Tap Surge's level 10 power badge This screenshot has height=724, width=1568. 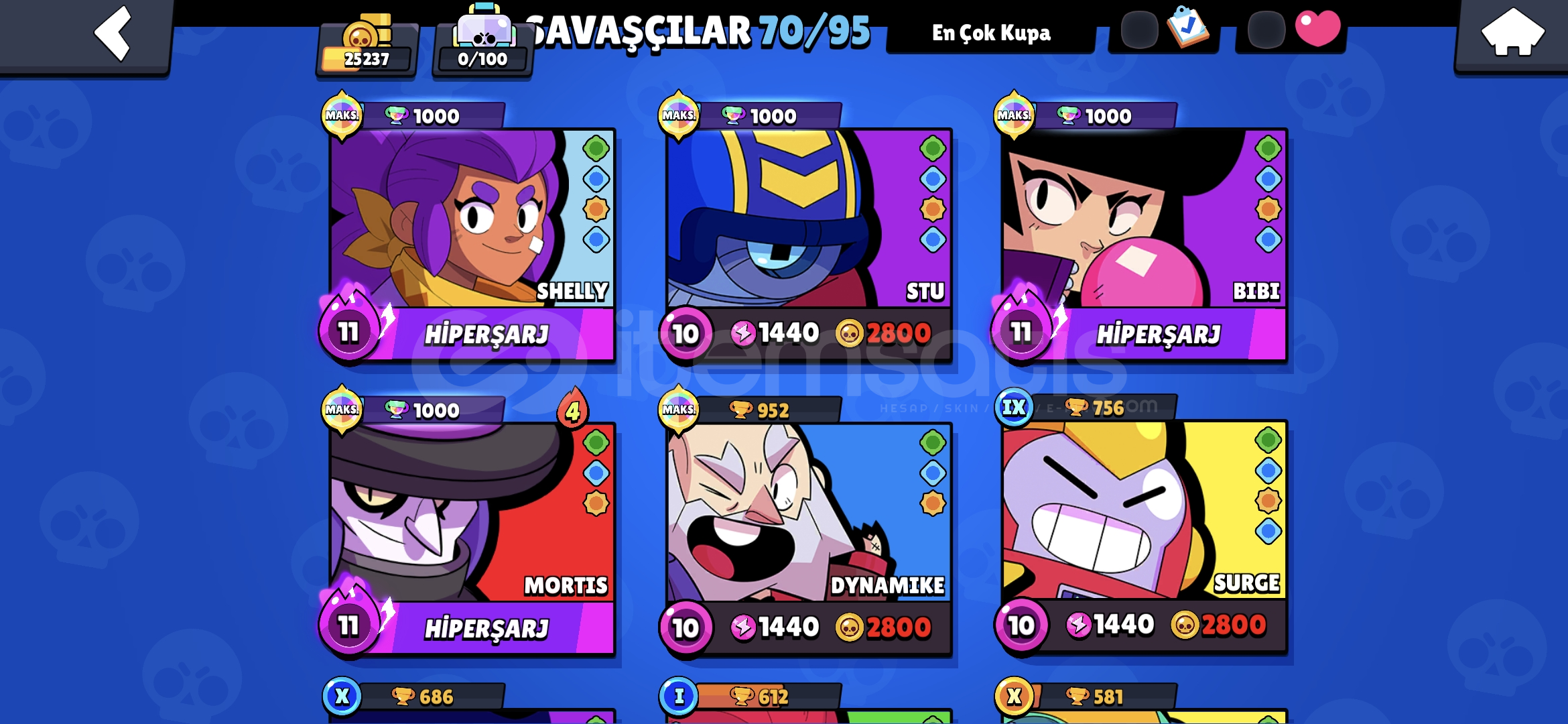[x=1021, y=625]
